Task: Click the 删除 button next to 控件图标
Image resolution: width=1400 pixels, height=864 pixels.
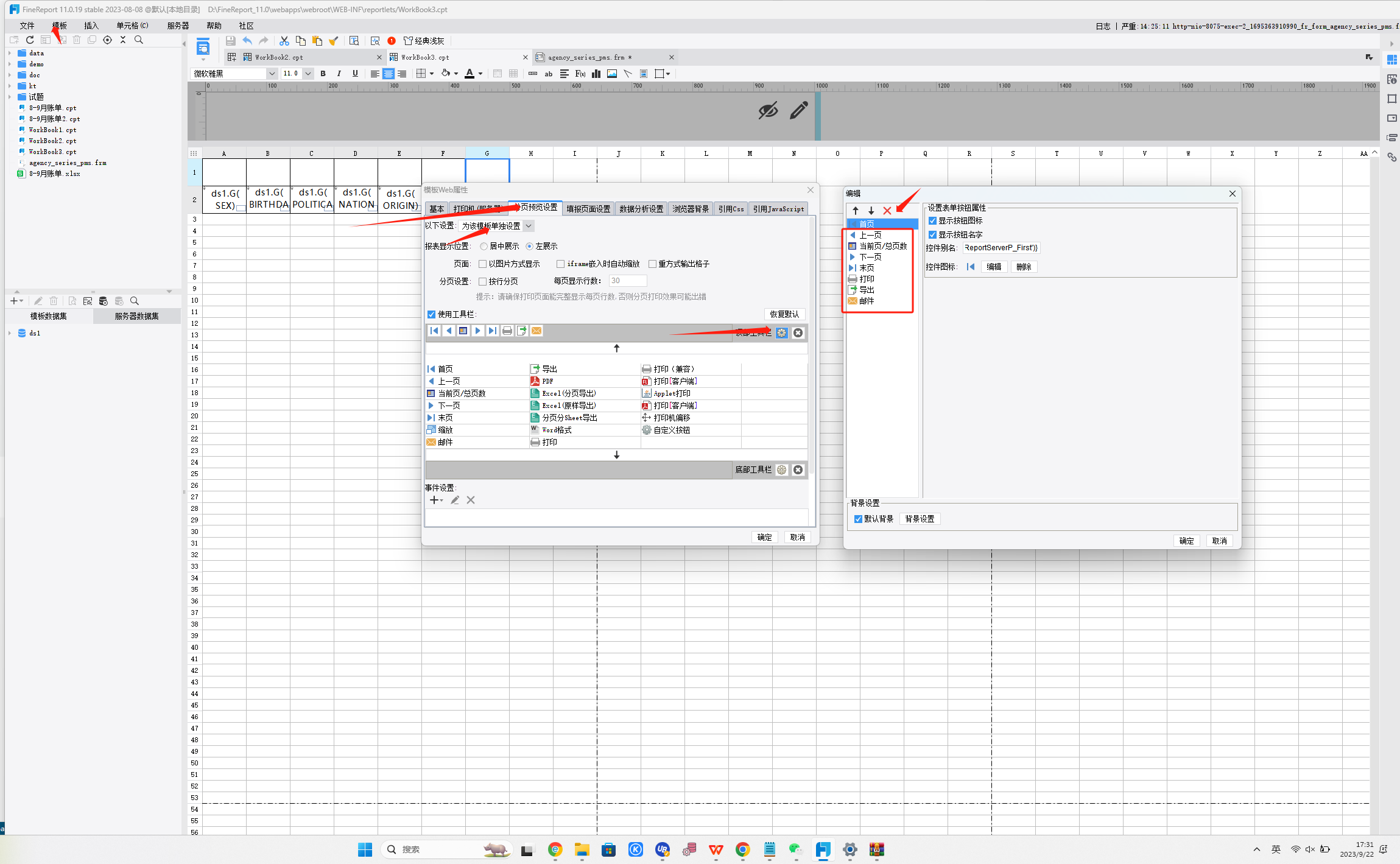Action: point(1024,267)
